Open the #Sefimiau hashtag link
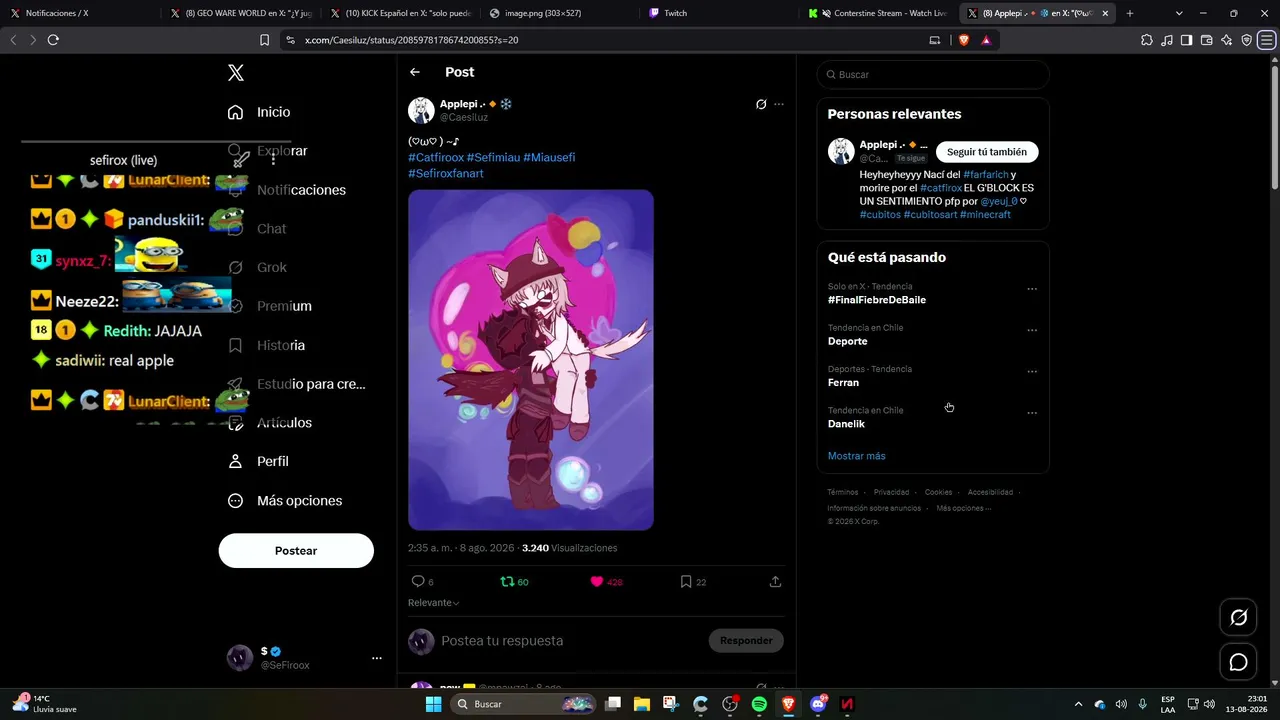This screenshot has width=1280, height=720. [493, 158]
